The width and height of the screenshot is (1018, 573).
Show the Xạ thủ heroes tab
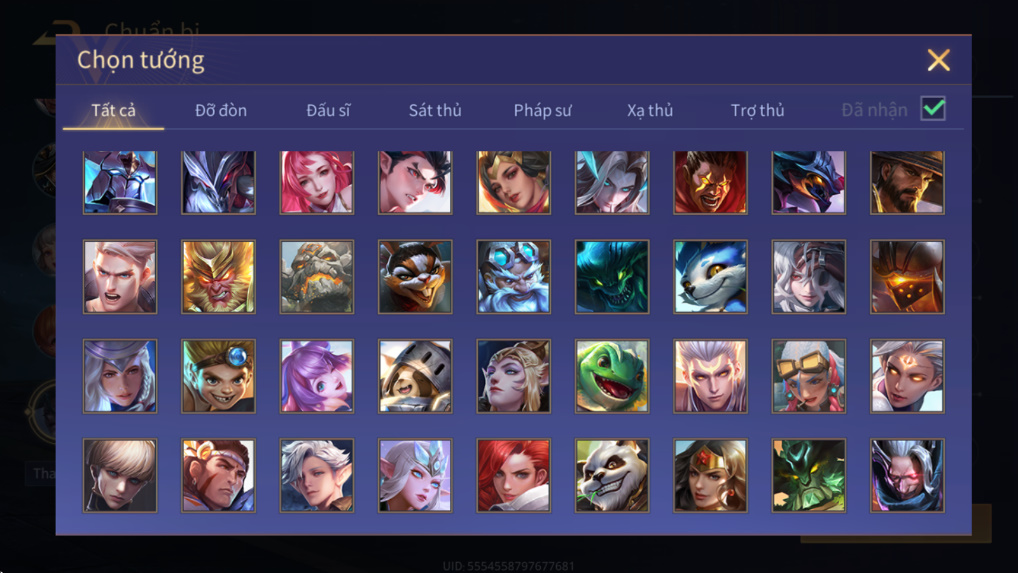pyautogui.click(x=650, y=110)
